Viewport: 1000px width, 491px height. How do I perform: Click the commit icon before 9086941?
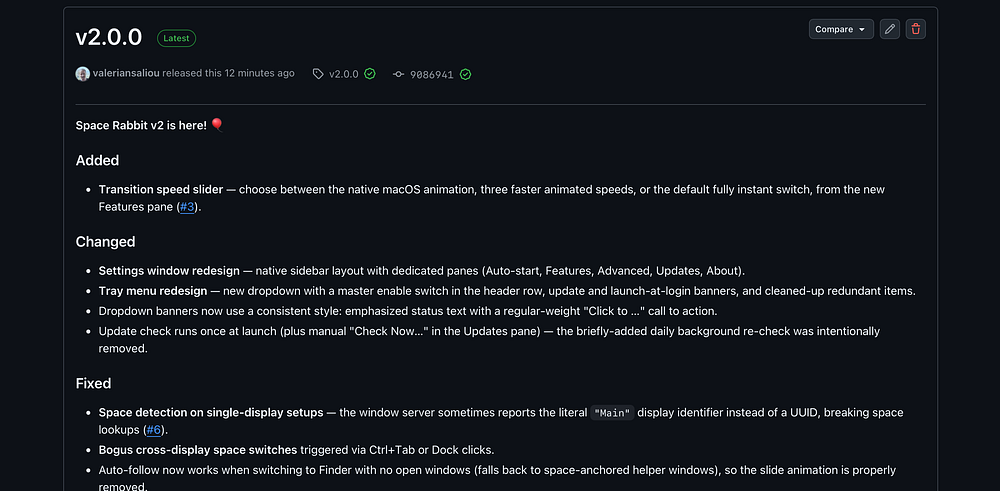pos(399,74)
